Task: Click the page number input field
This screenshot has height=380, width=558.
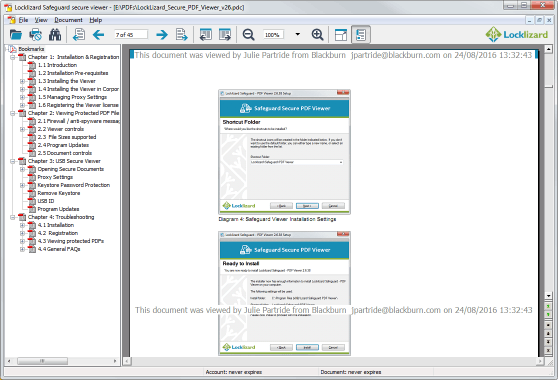Action: click(x=131, y=35)
